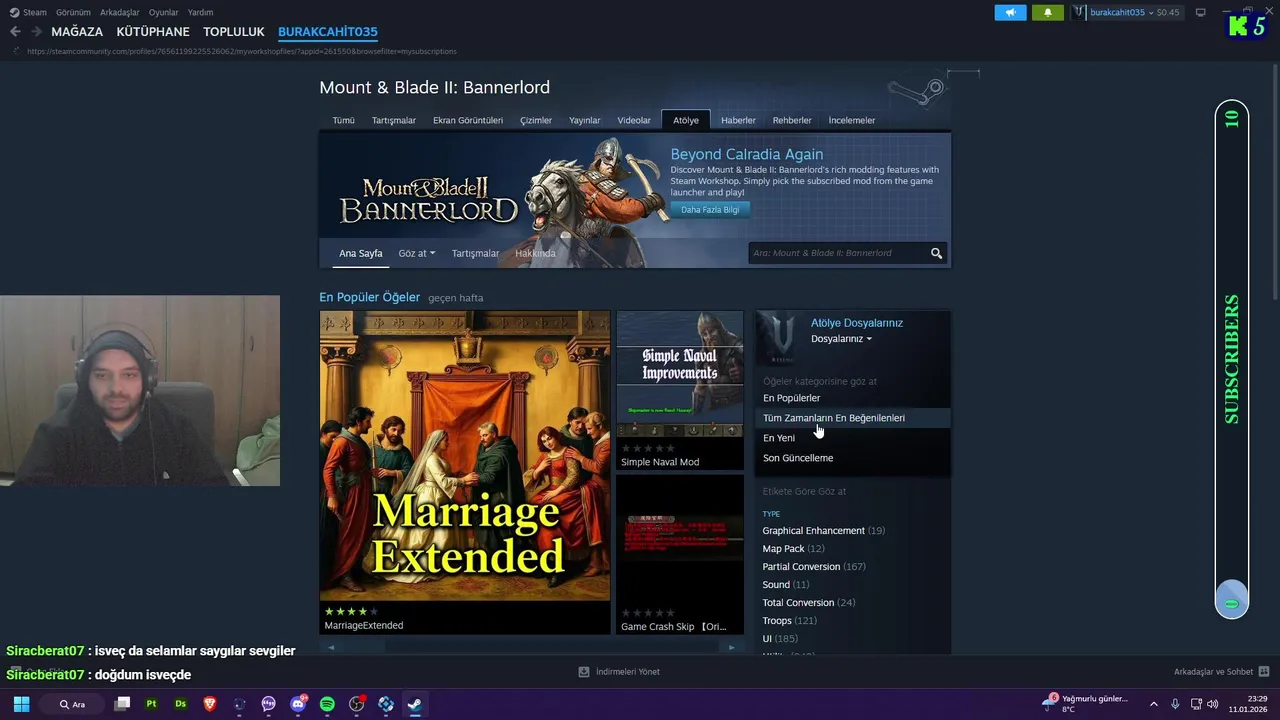Click the volume icon in the system tray

coord(1212,704)
